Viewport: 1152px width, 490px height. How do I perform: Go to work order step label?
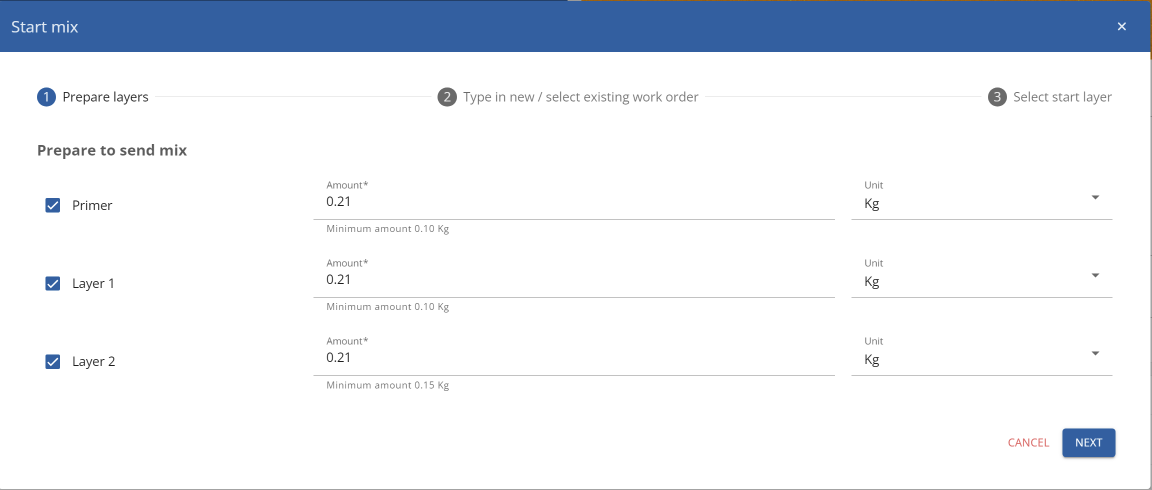point(580,97)
